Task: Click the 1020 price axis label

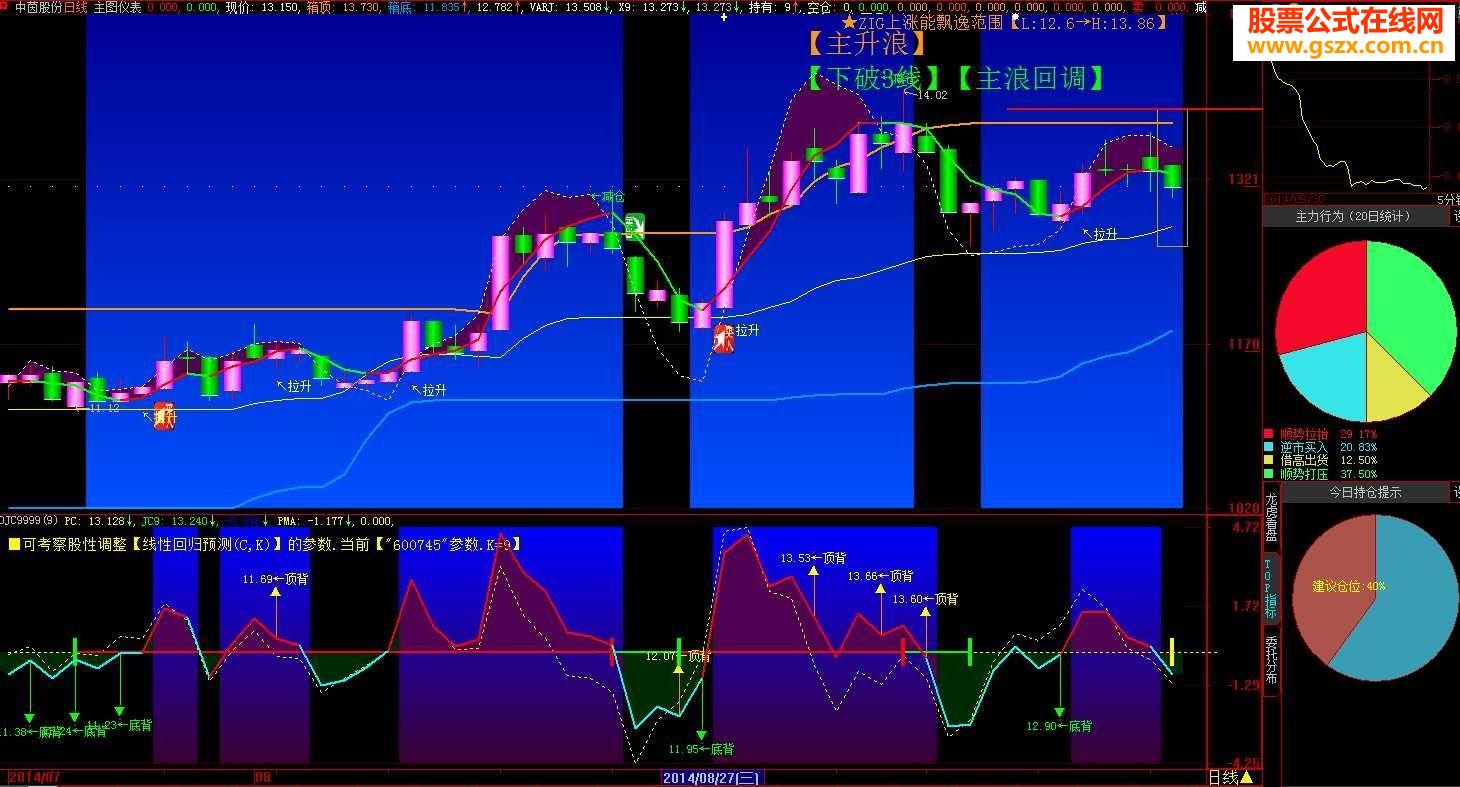Action: [x=1243, y=508]
